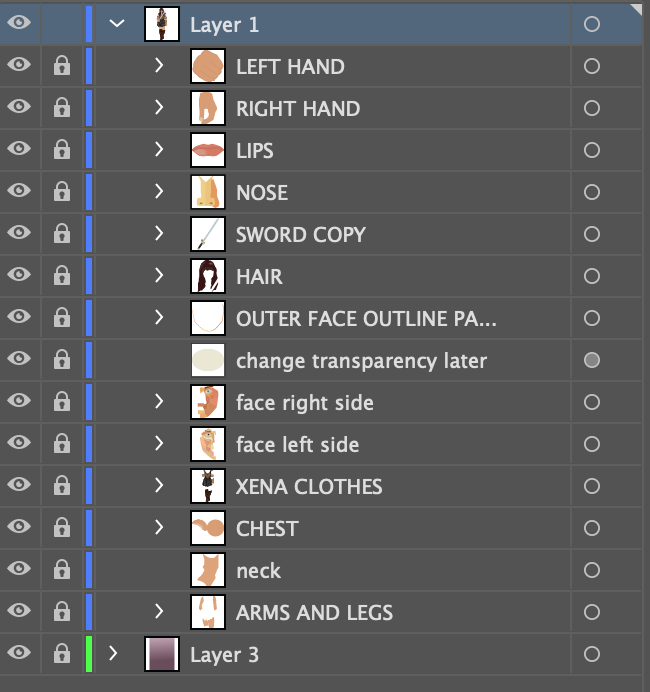Select the CHEST row name
Image resolution: width=650 pixels, height=692 pixels.
267,528
